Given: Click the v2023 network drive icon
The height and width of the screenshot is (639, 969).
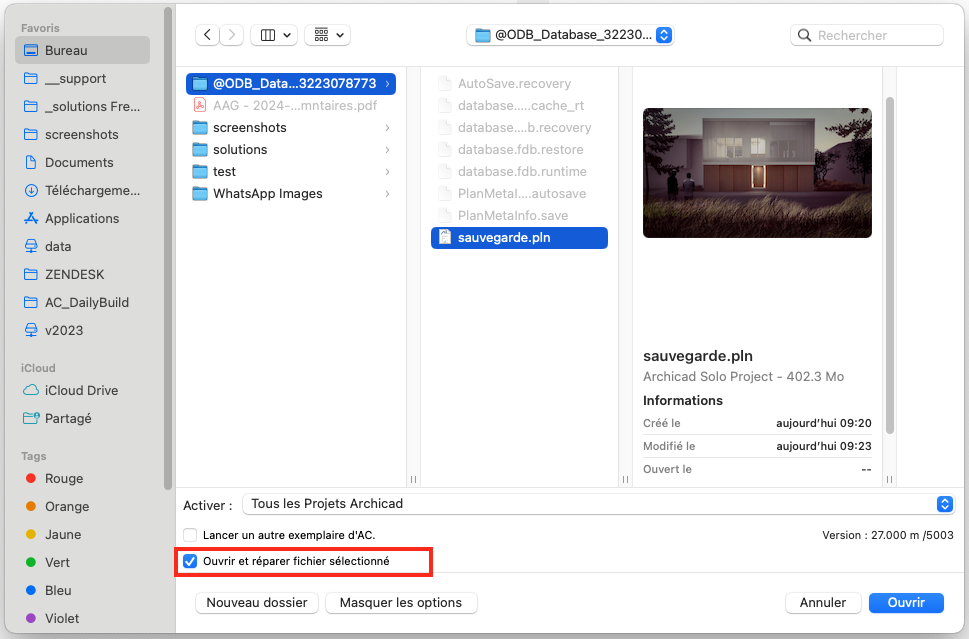Looking at the screenshot, I should coord(30,330).
